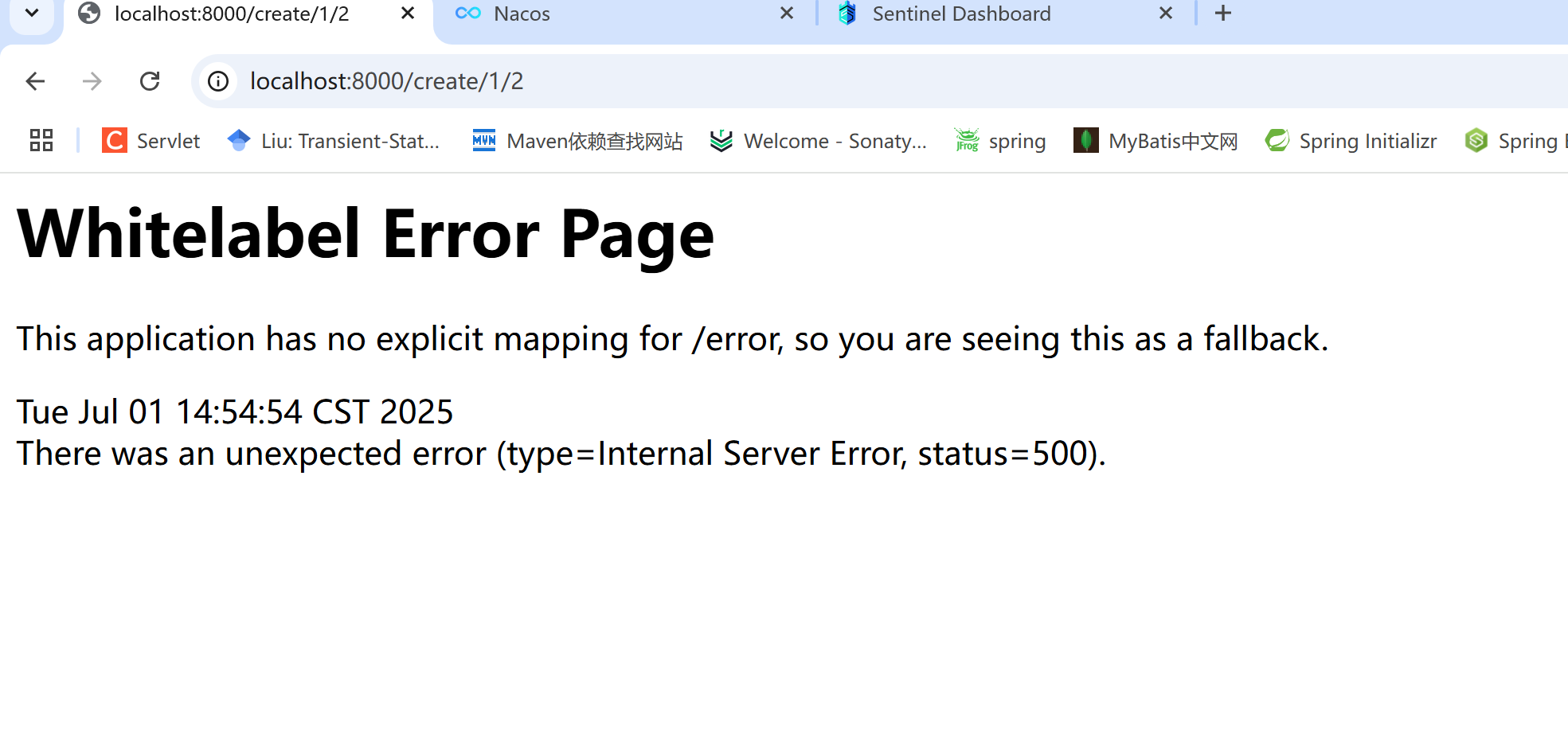Viewport: 1568px width, 741px height.
Task: Click the Nacos tab favicon
Action: [x=468, y=14]
